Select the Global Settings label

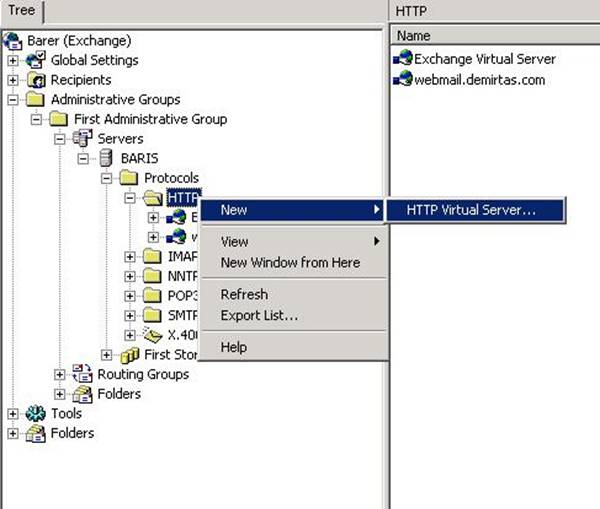95,60
